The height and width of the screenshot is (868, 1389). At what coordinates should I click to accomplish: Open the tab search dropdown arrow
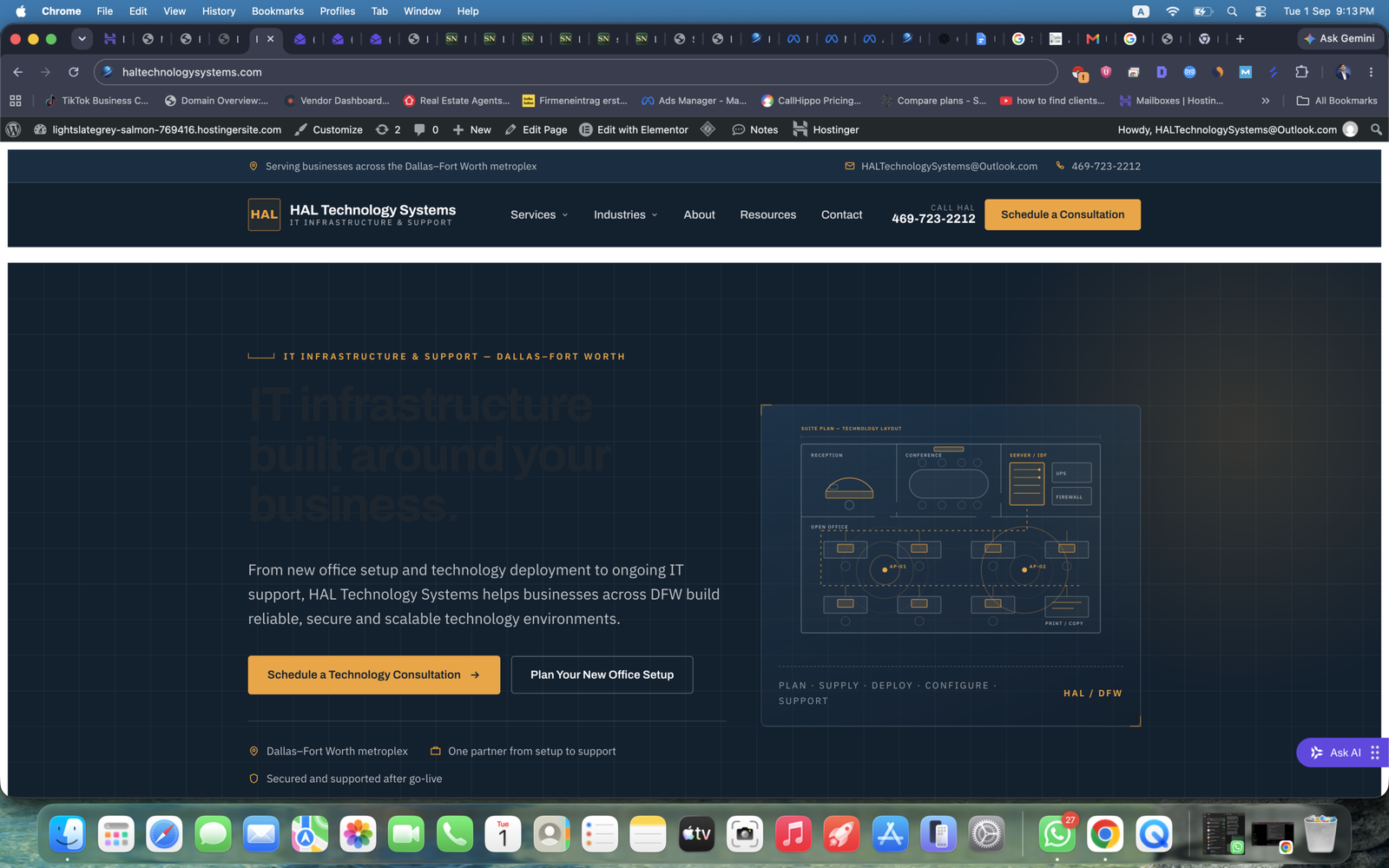82,38
